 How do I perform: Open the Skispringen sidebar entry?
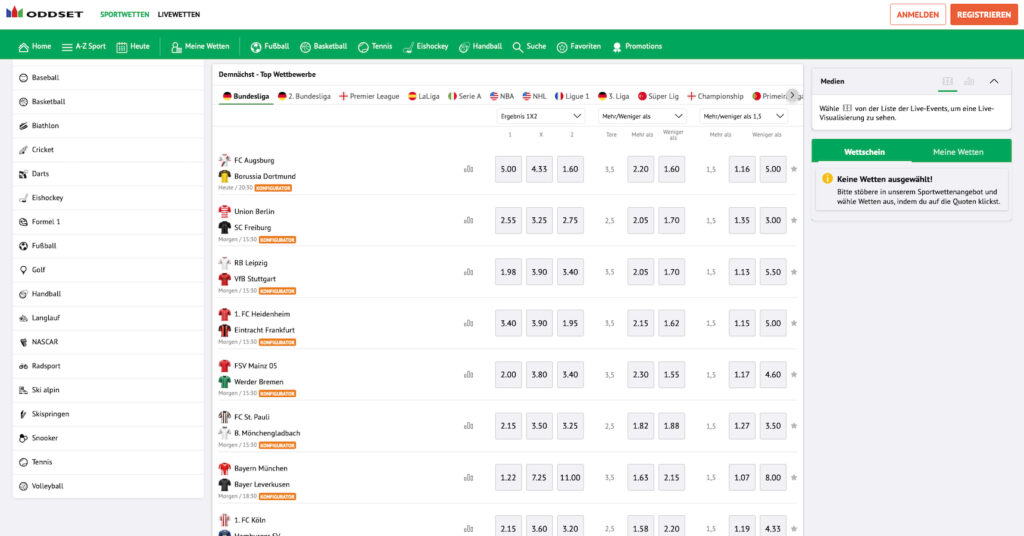coord(108,414)
